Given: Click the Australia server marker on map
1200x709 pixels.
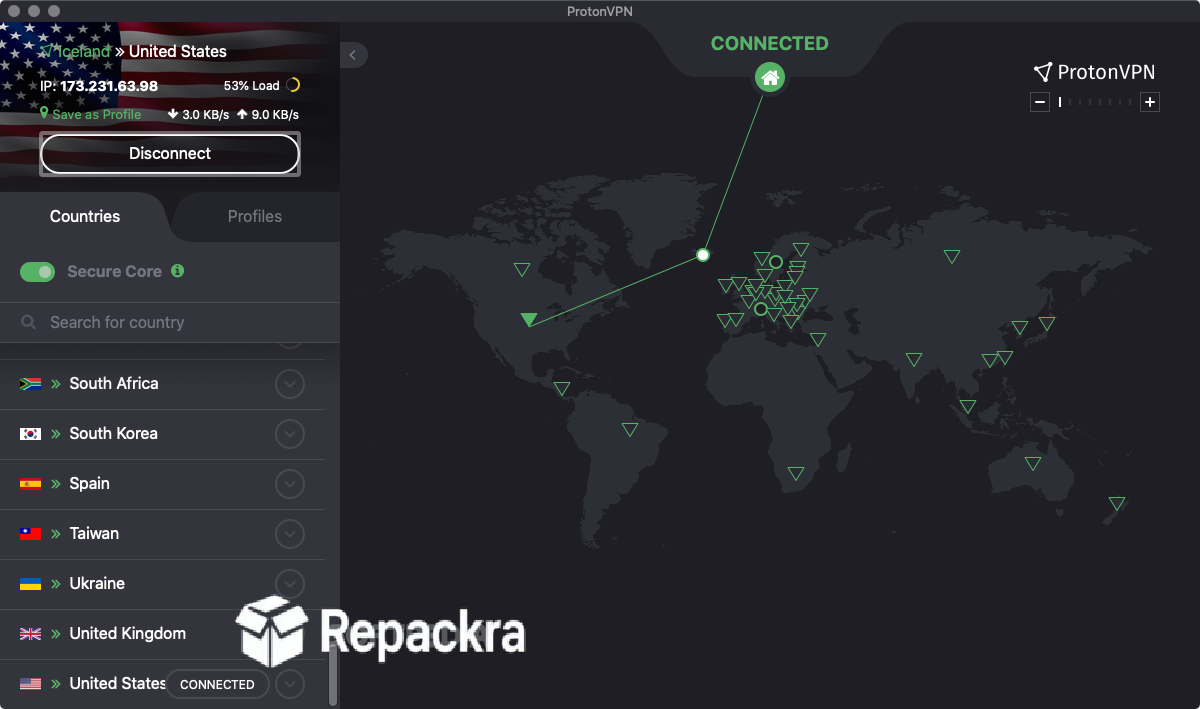Looking at the screenshot, I should tap(1033, 463).
